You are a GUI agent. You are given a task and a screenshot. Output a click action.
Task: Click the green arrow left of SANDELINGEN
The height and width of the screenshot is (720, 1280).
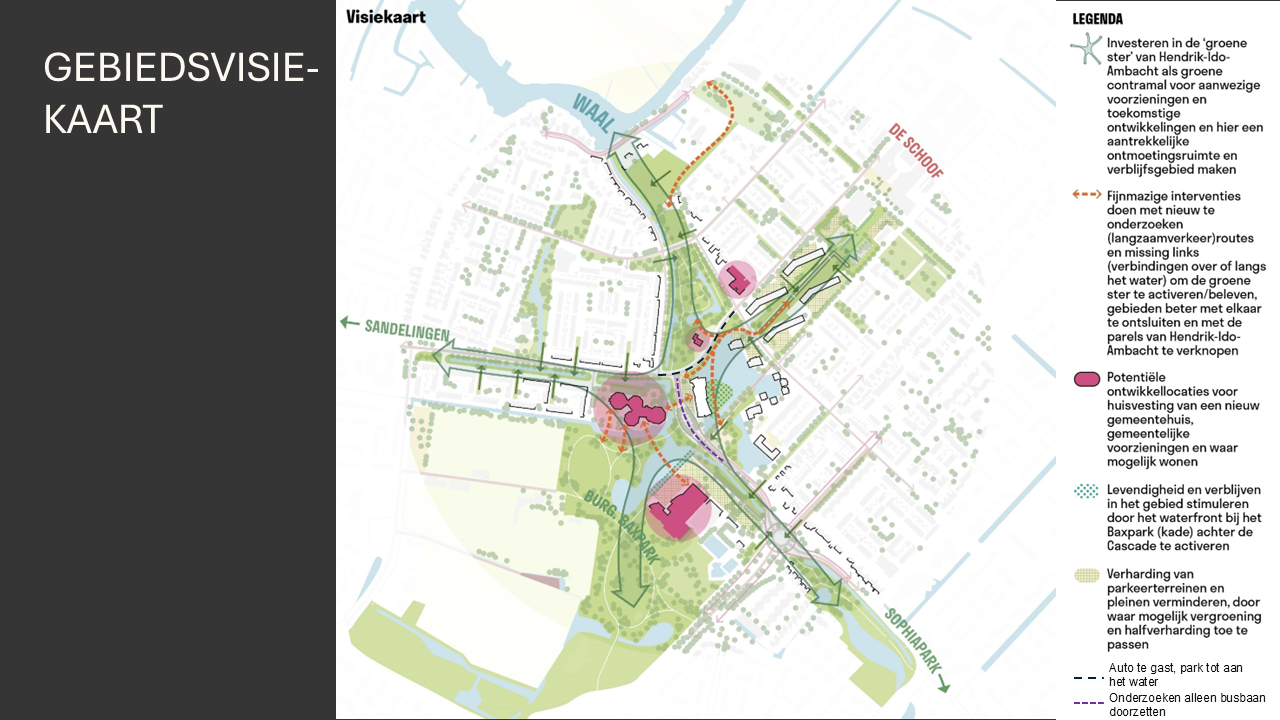pos(347,323)
